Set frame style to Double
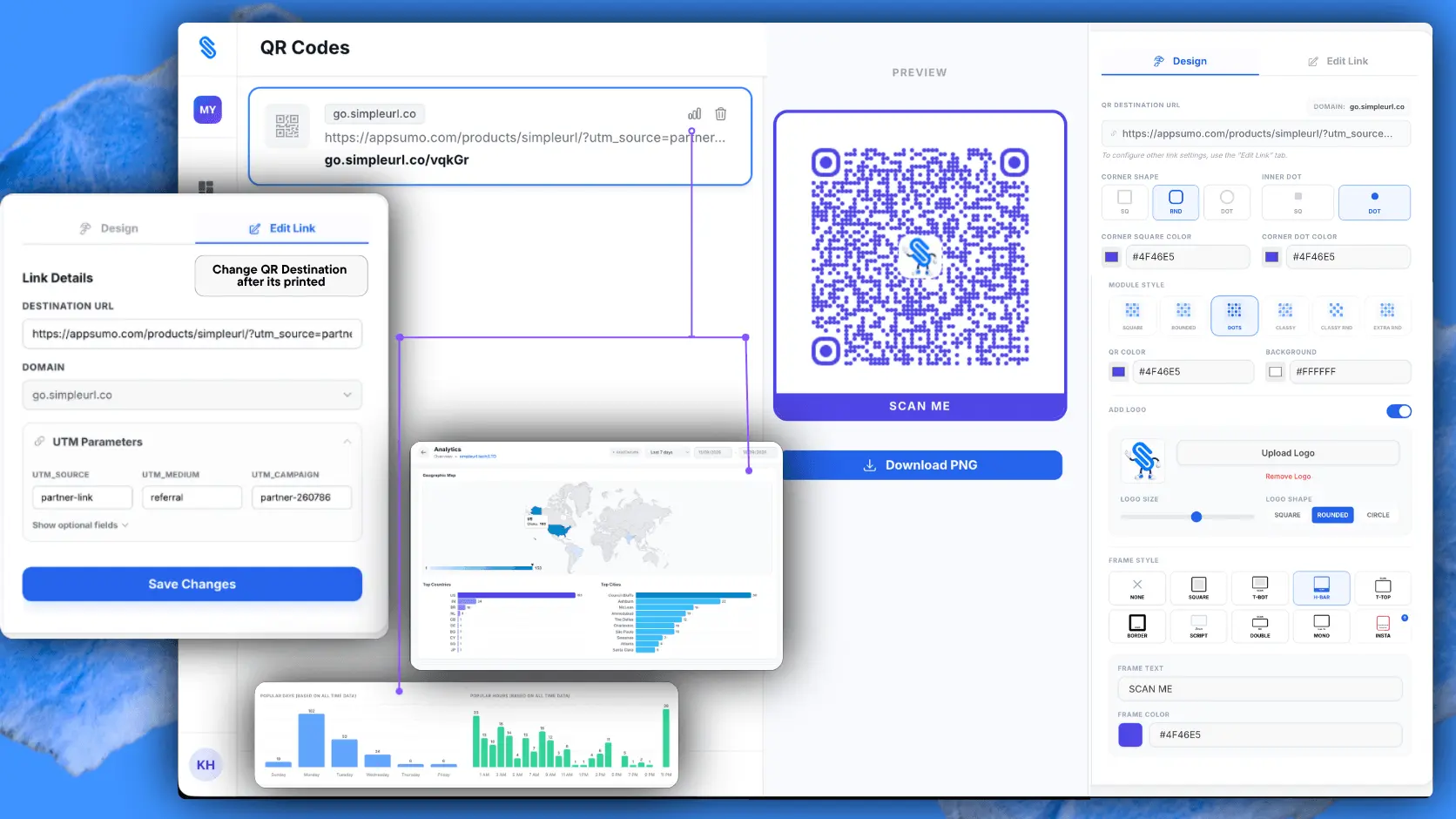 pos(1260,626)
